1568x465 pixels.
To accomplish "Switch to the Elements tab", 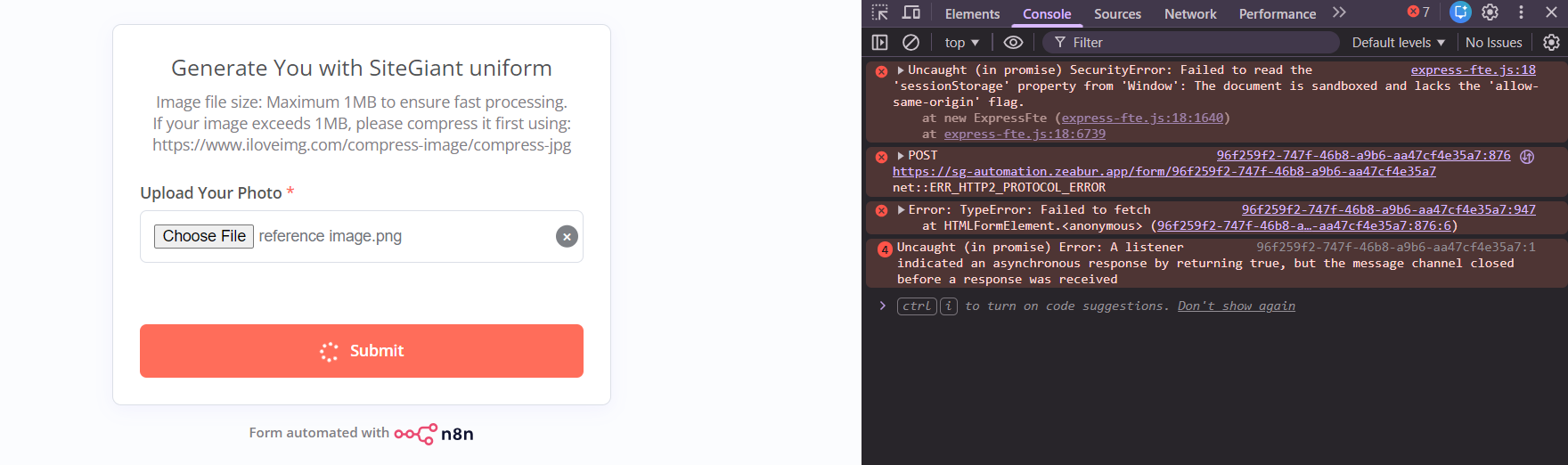I will pyautogui.click(x=972, y=13).
